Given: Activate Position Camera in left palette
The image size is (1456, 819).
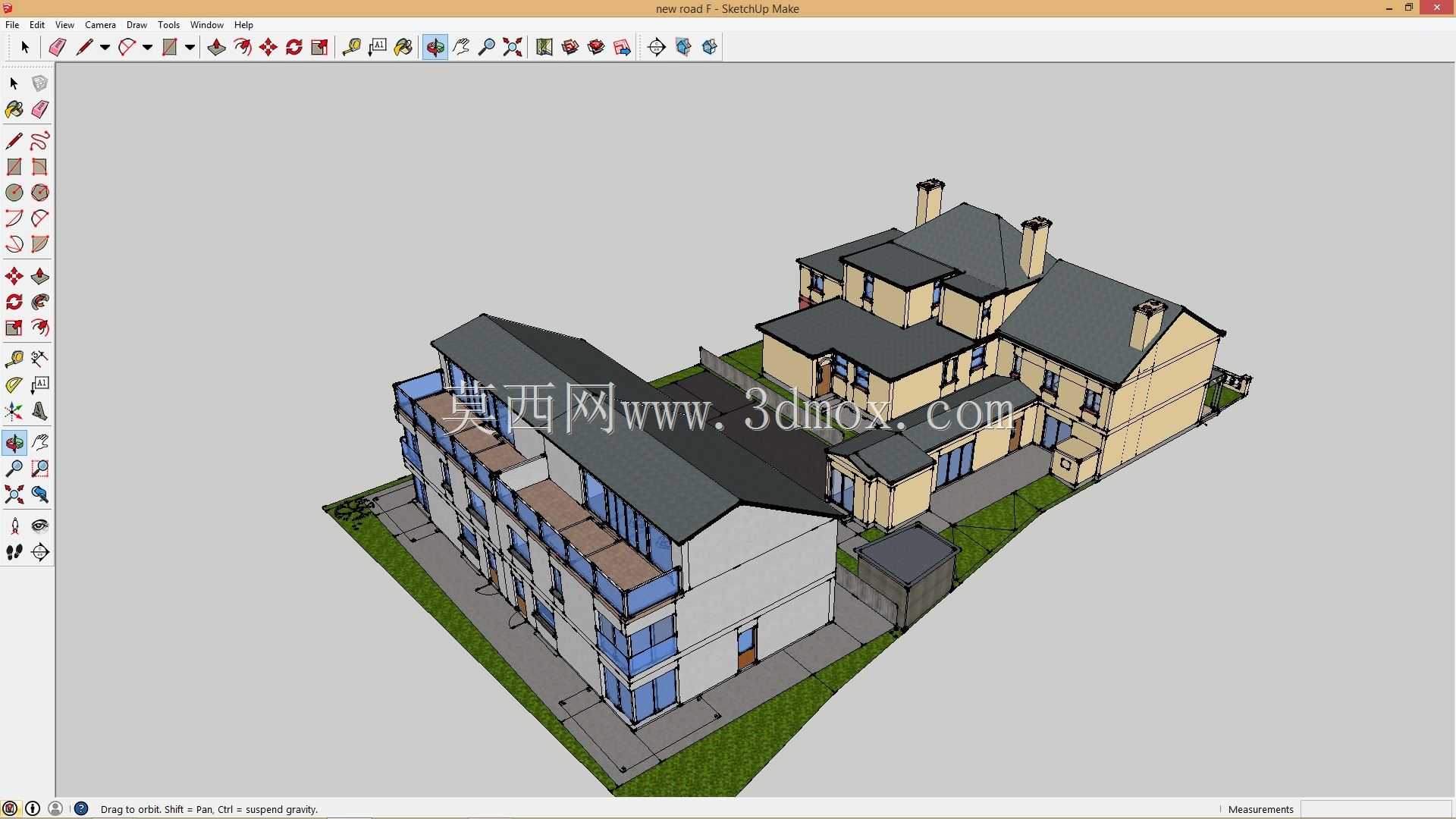Looking at the screenshot, I should click(14, 526).
